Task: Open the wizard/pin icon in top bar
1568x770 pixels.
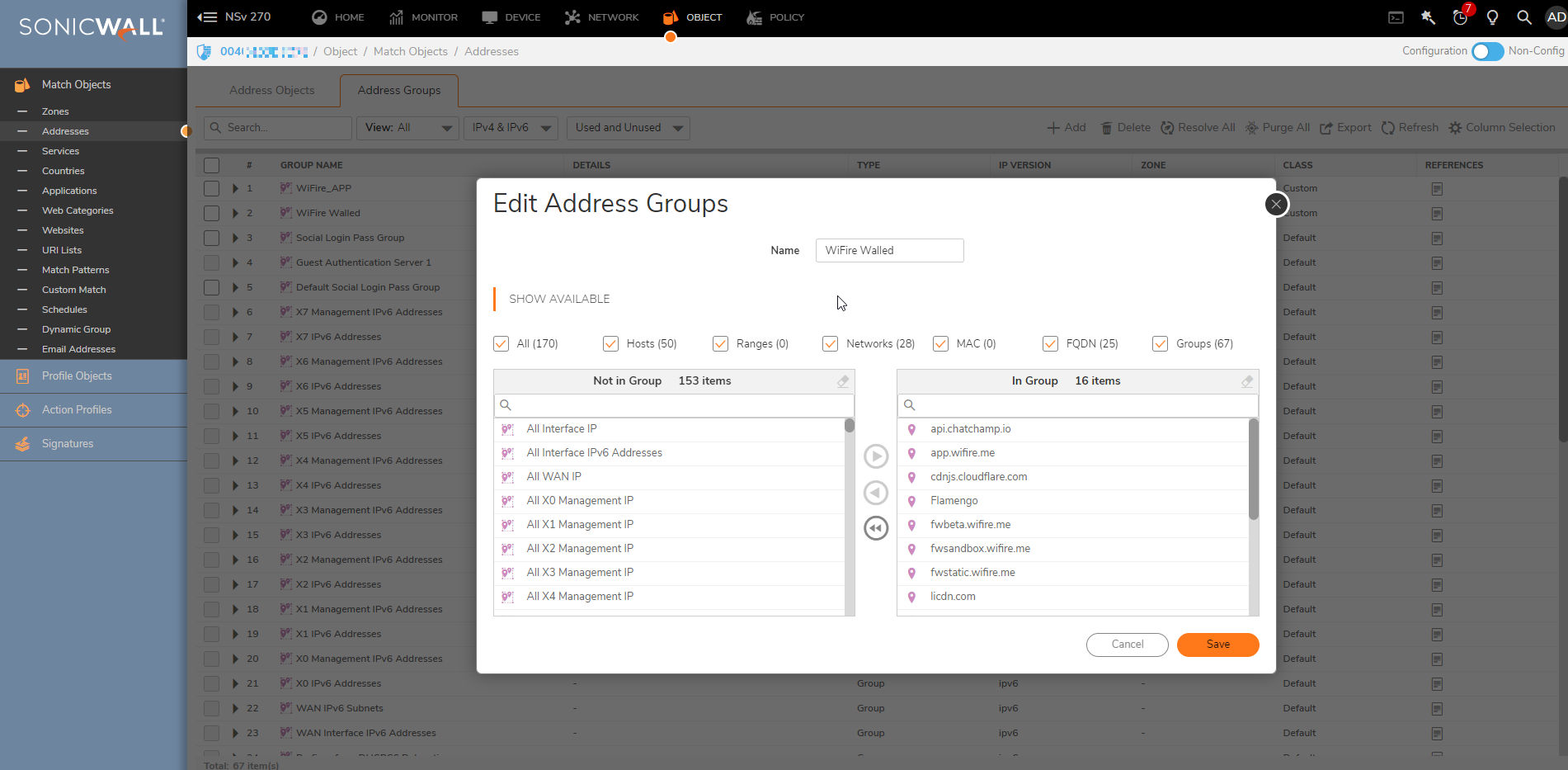Action: [x=1428, y=17]
